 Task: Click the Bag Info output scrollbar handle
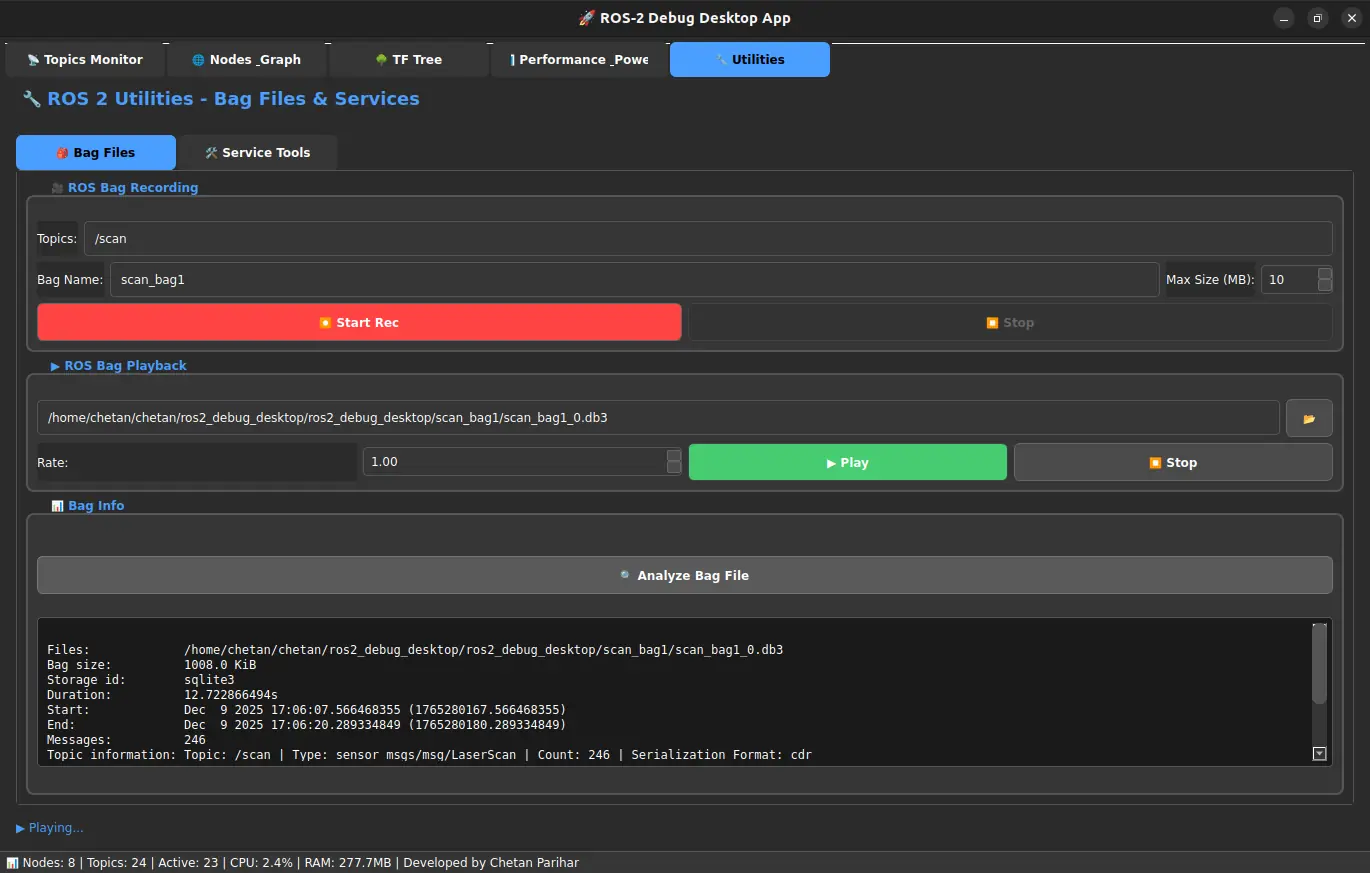[1319, 665]
